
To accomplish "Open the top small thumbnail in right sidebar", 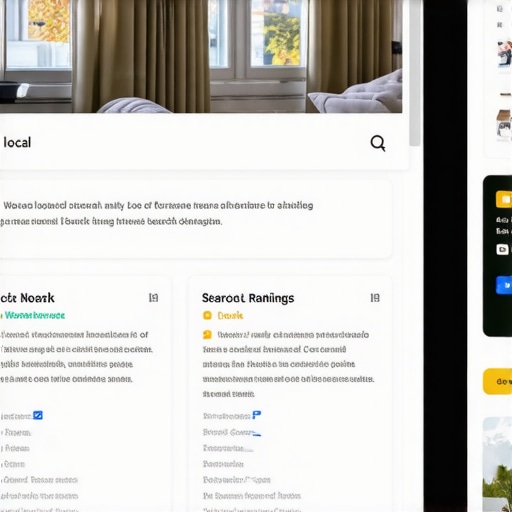I will pyautogui.click(x=505, y=54).
